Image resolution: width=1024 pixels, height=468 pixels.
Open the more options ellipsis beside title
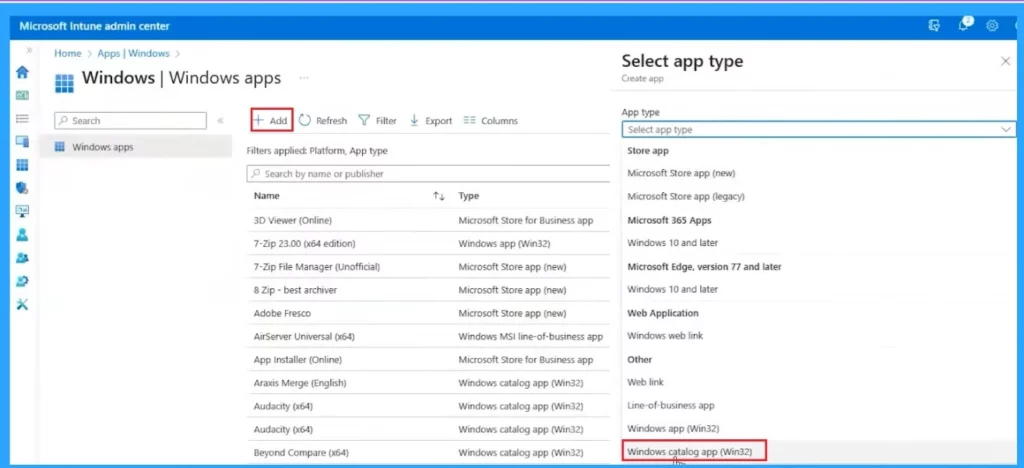tap(304, 78)
